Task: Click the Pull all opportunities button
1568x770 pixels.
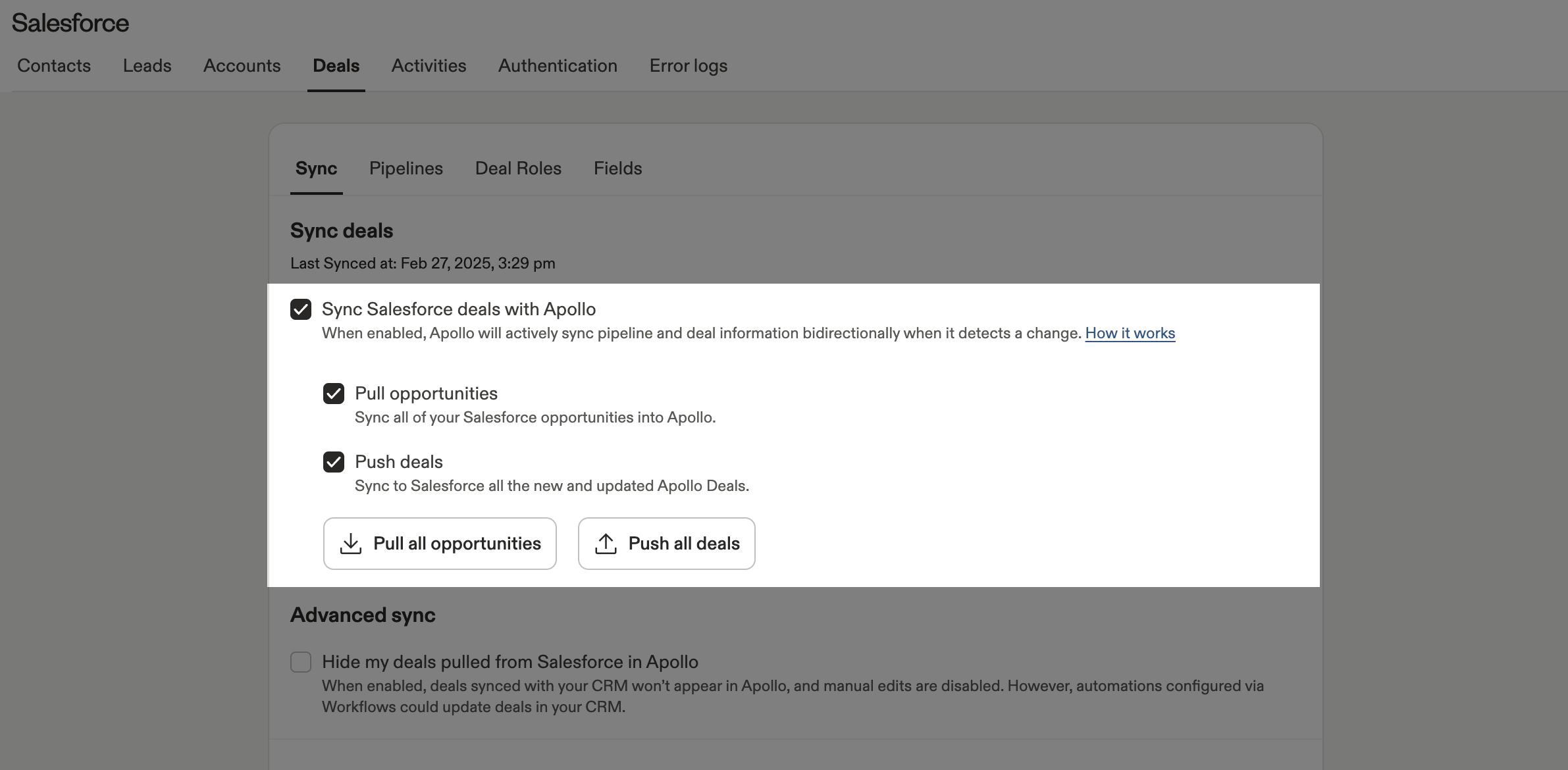Action: tap(440, 544)
